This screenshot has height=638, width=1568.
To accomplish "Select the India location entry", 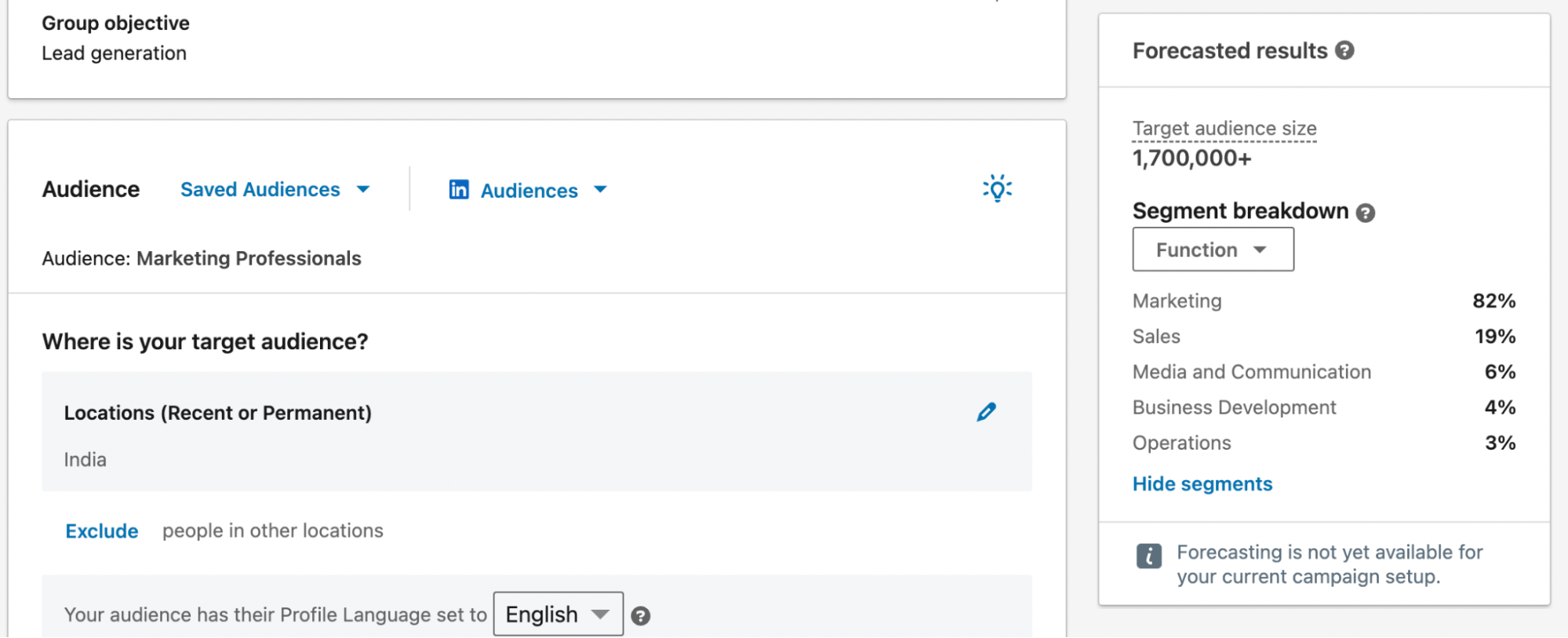I will (x=85, y=460).
